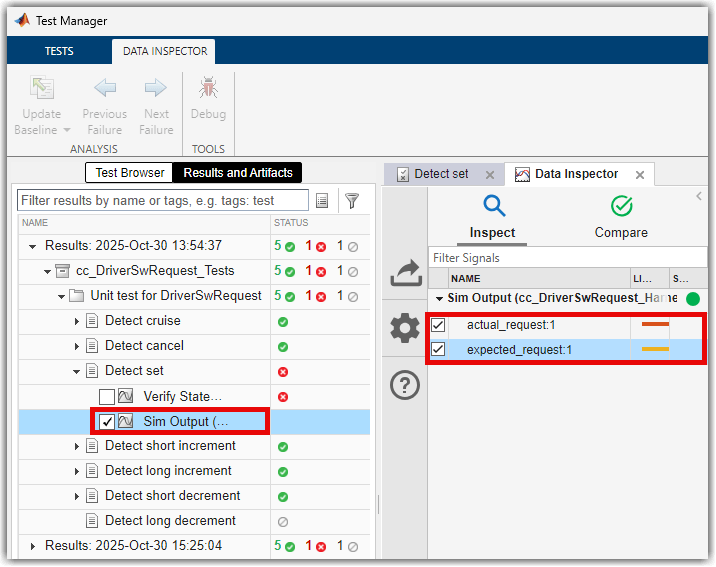Image resolution: width=716 pixels, height=567 pixels.
Task: Sort results by STATUS column header
Action: [x=320, y=223]
